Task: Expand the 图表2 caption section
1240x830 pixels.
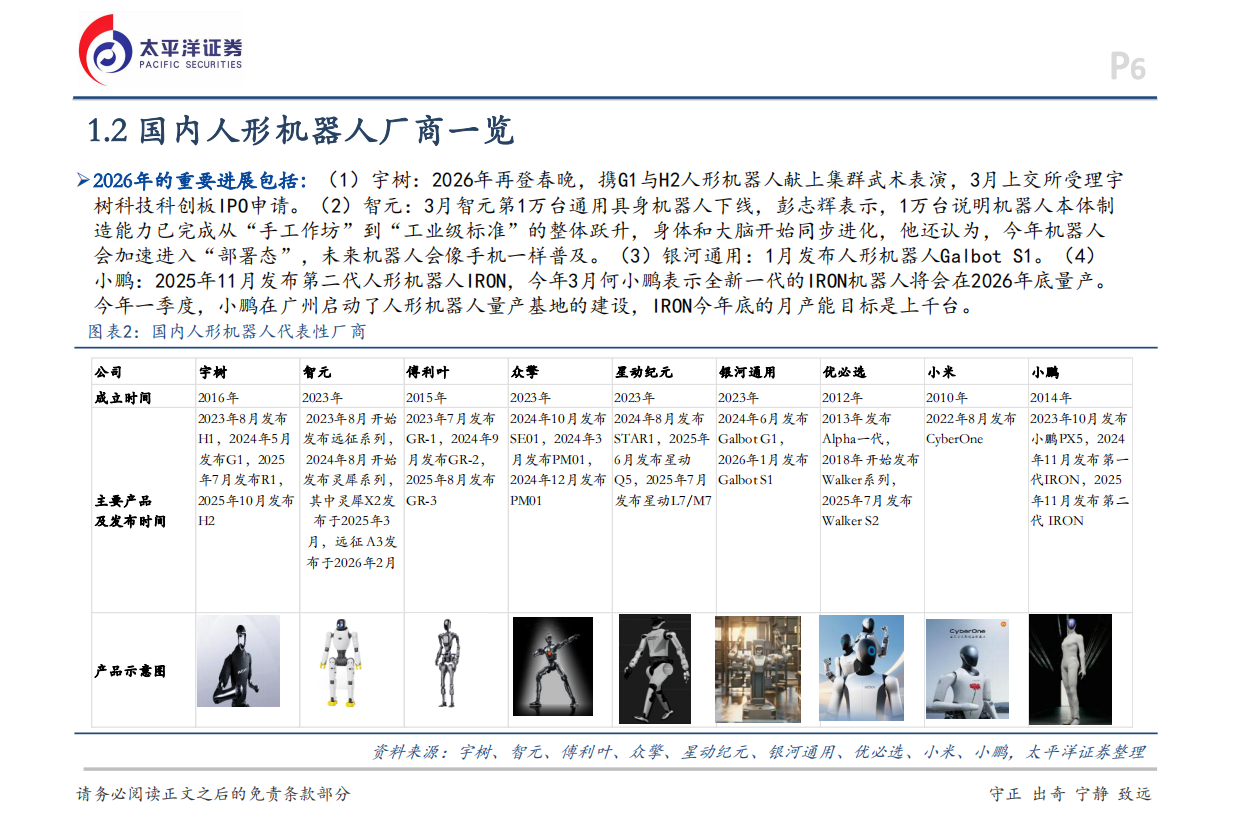Action: coord(222,330)
